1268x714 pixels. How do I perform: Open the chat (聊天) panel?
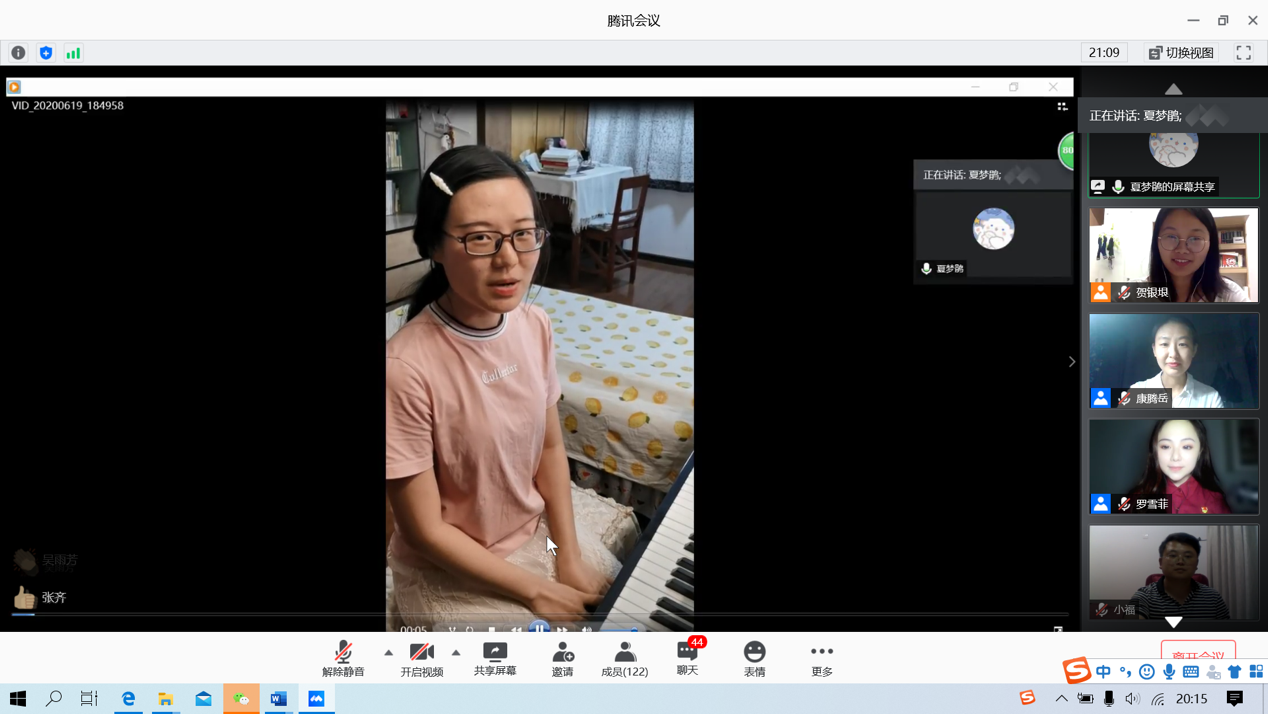point(687,658)
